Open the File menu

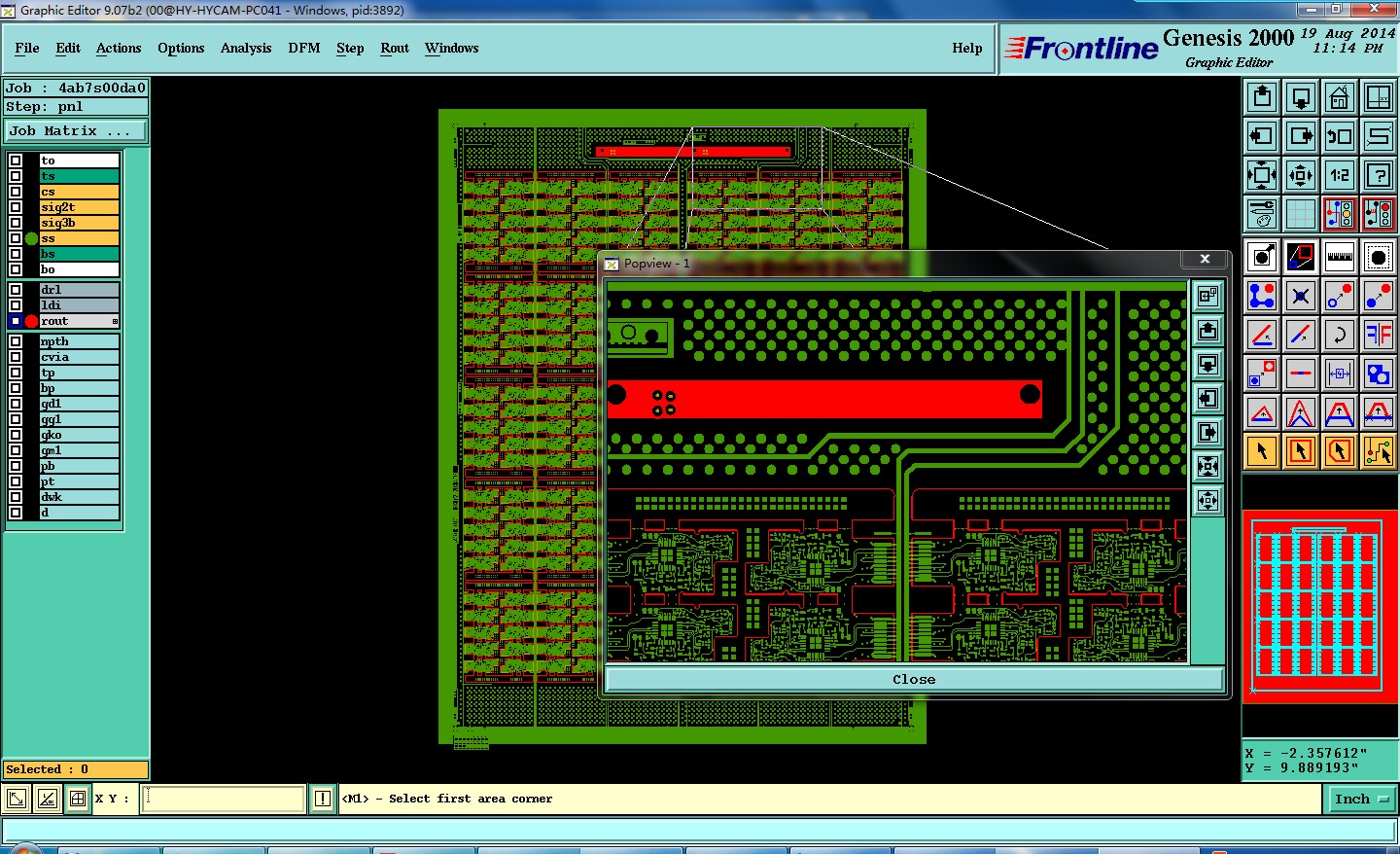pos(27,48)
